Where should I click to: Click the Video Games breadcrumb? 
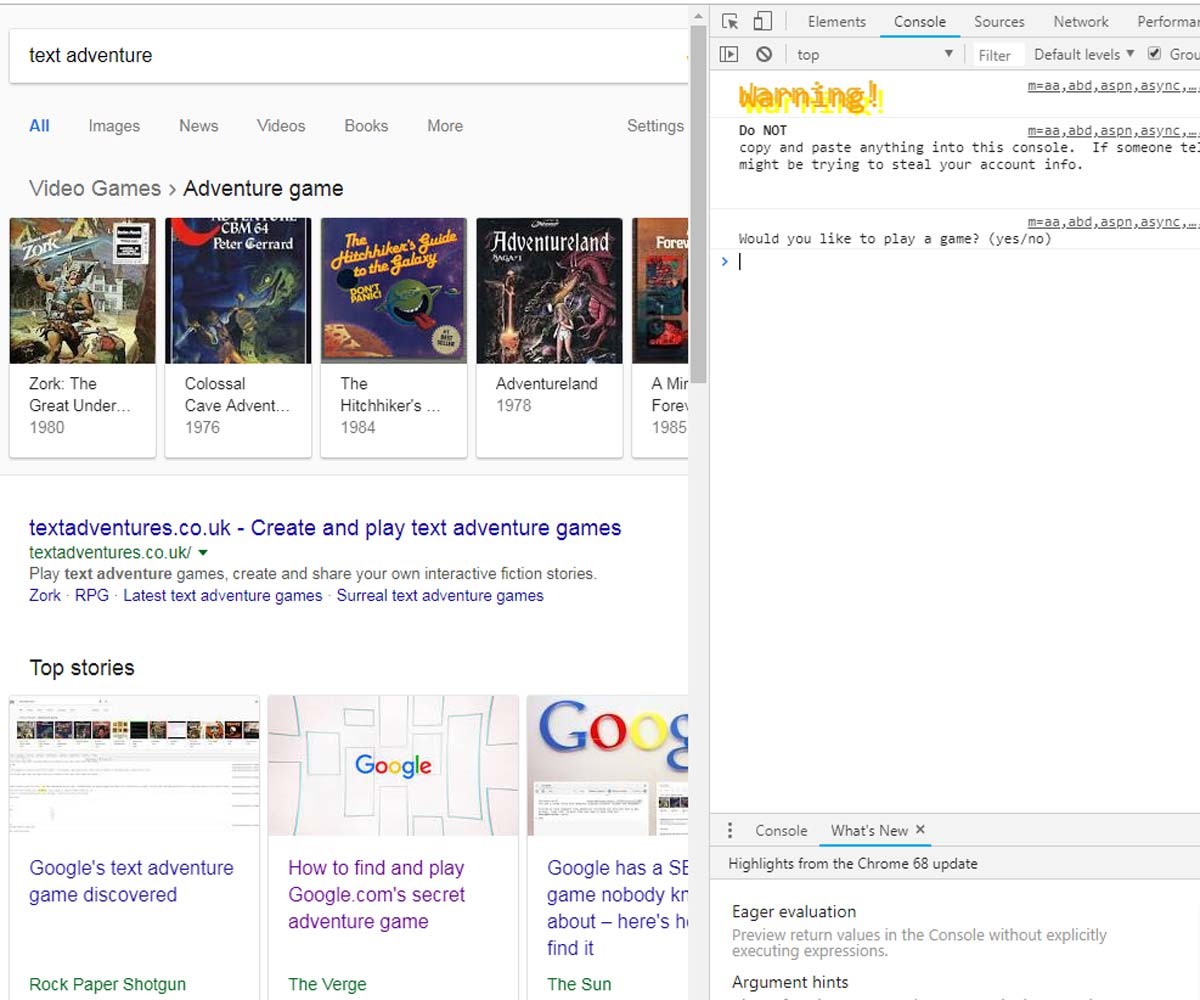pos(95,188)
